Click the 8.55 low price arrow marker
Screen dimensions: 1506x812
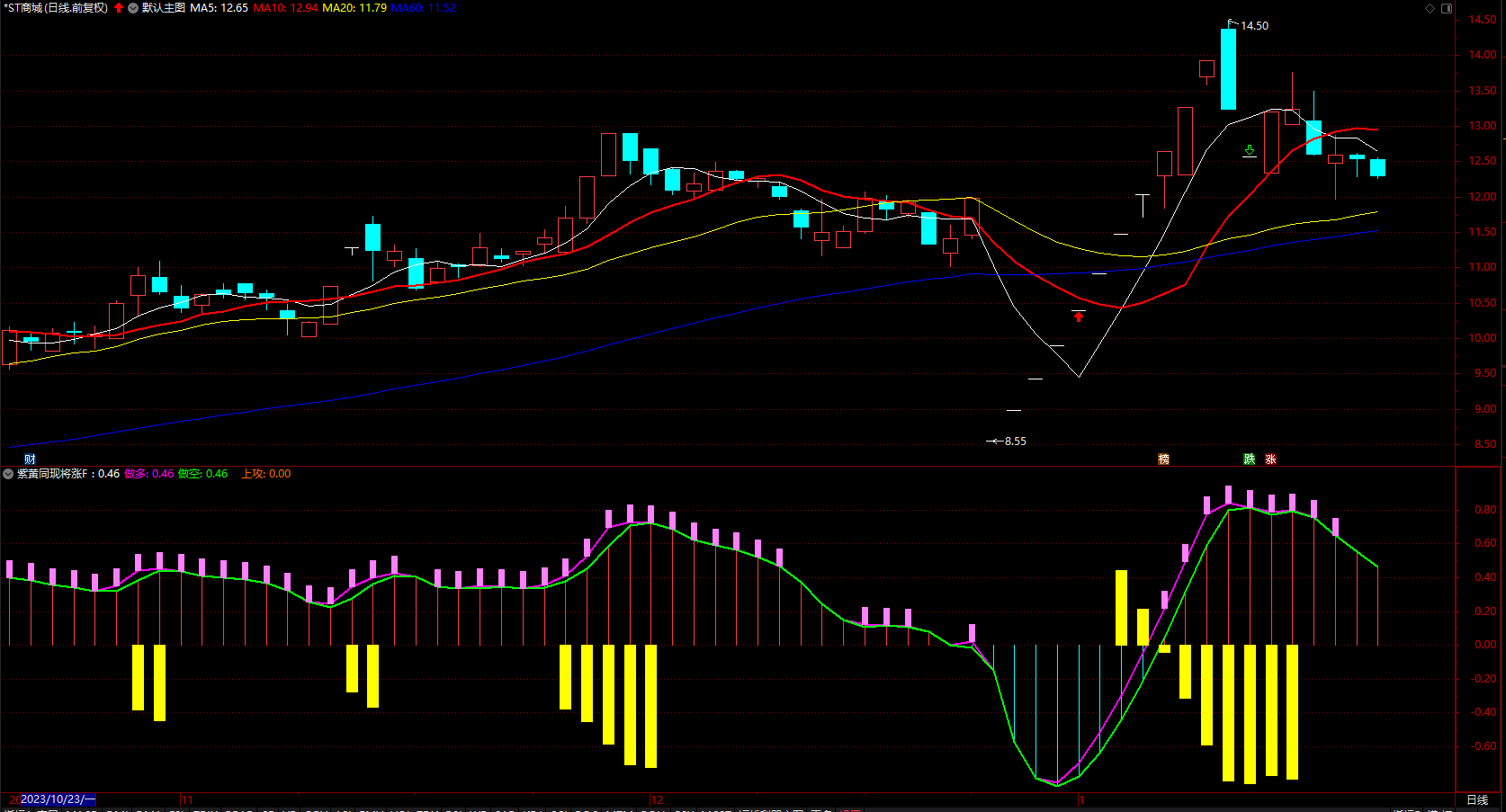1007,442
